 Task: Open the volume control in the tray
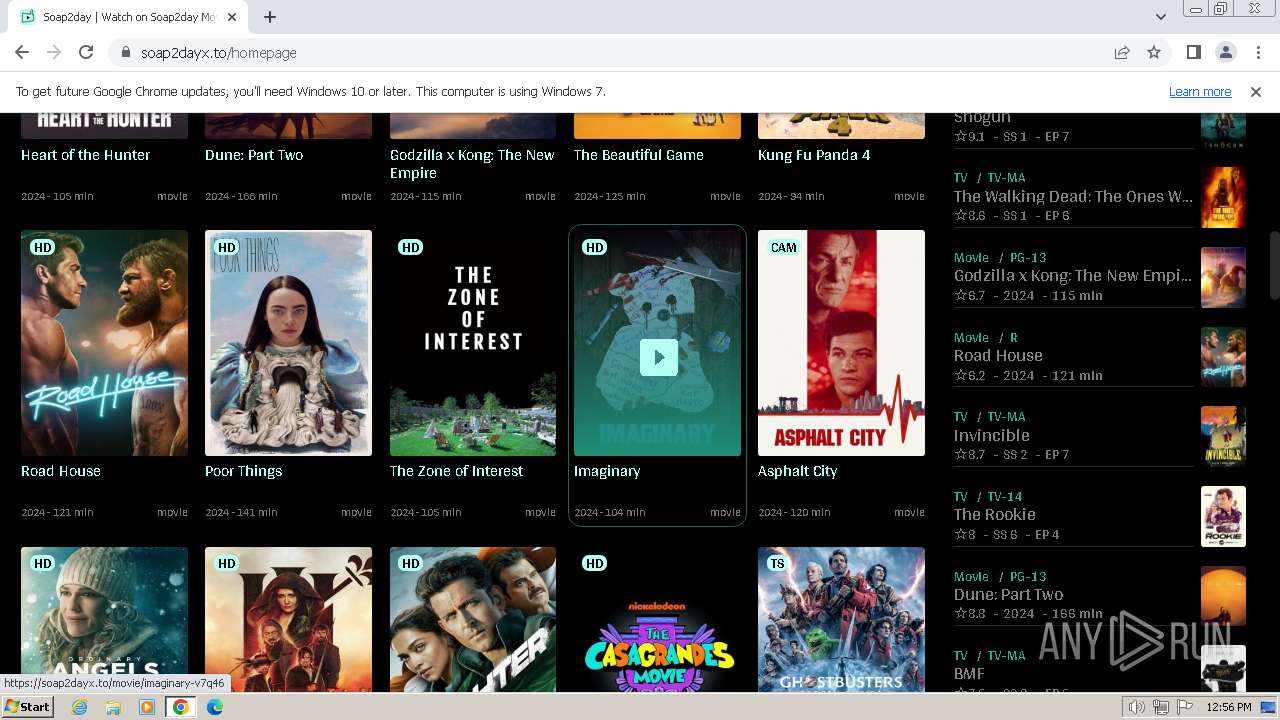pyautogui.click(x=1137, y=707)
